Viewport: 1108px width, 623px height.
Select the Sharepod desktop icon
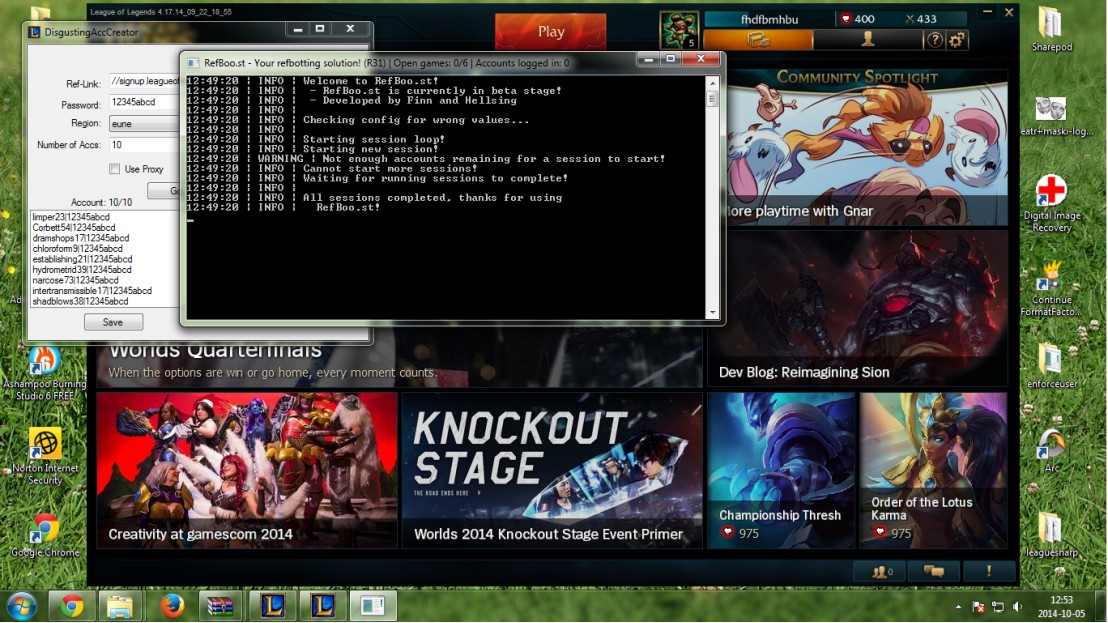[1051, 28]
